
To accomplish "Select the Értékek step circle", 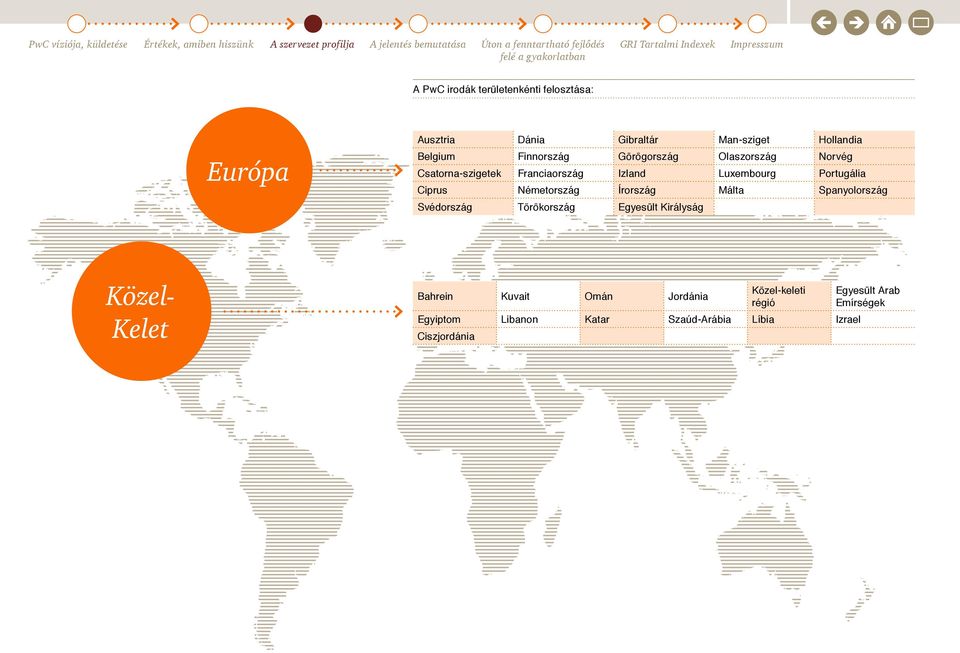I will (199, 24).
